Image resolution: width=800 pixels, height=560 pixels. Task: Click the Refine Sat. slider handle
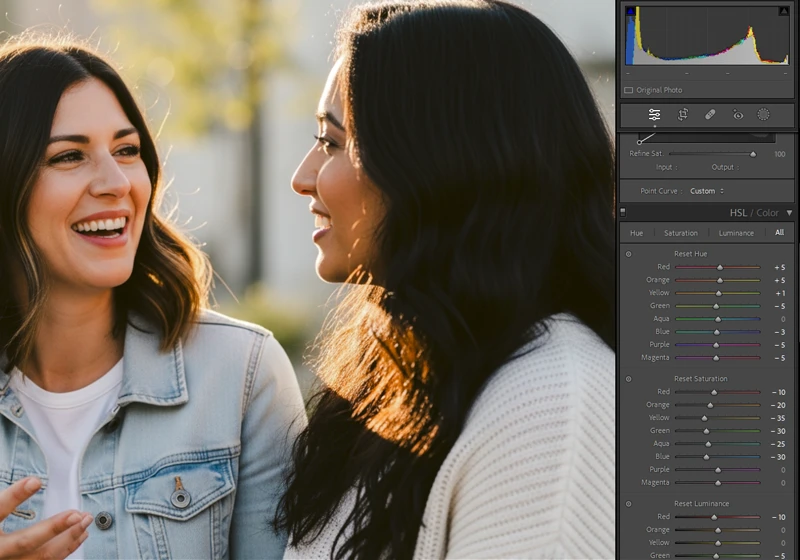coord(753,154)
